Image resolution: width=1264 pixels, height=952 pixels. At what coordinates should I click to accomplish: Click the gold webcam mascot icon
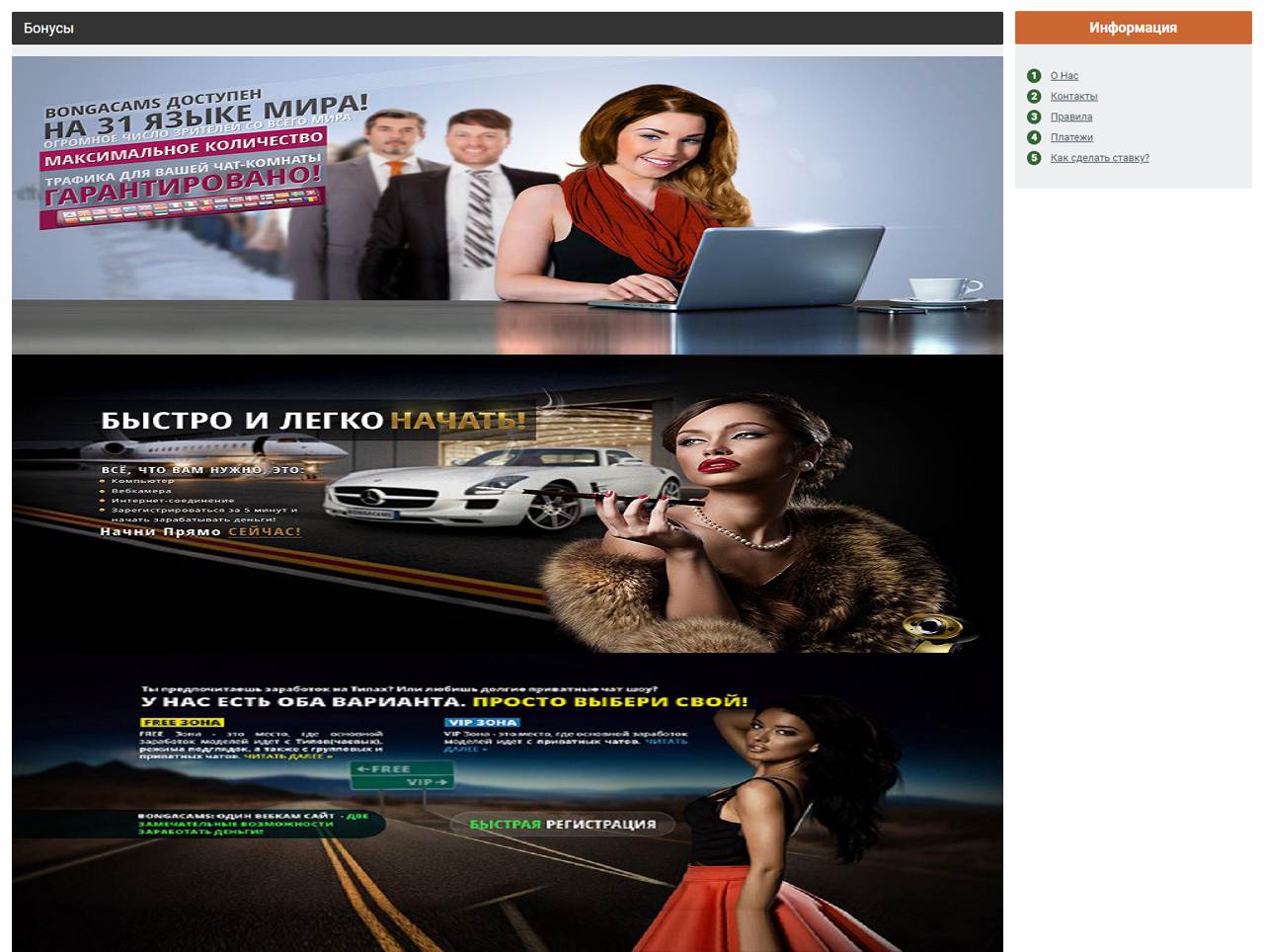click(934, 632)
